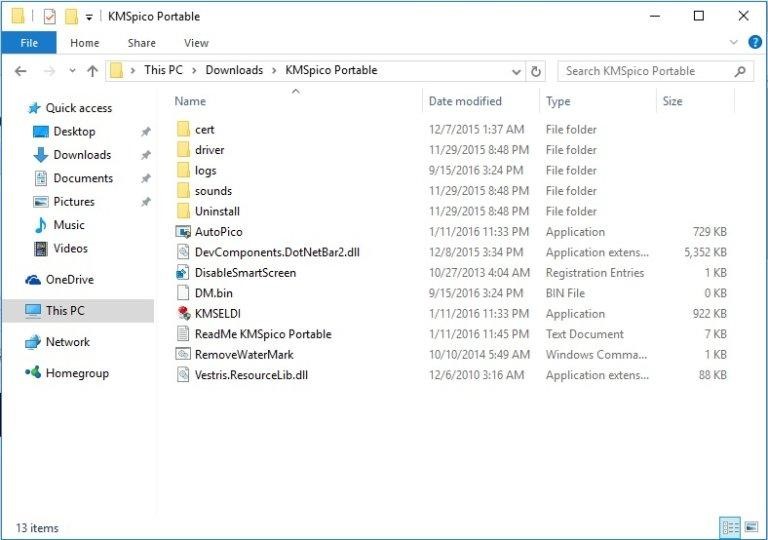Click the New folder icon in quick access toolbar

tap(71, 17)
